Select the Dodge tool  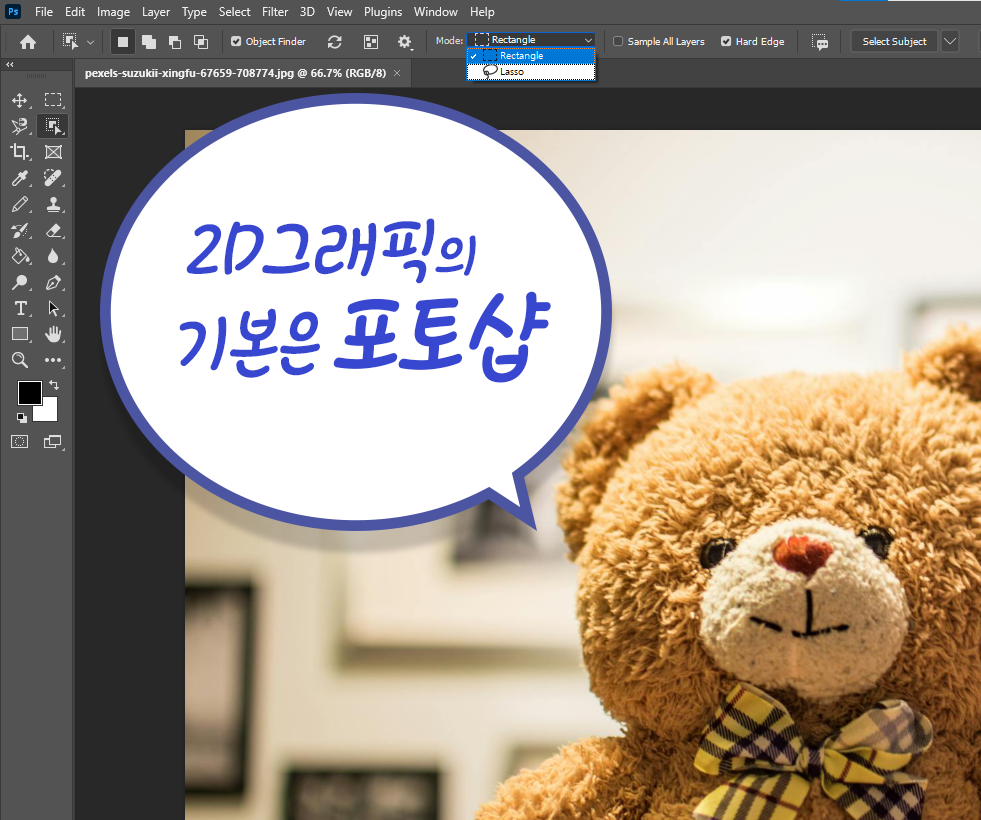(19, 283)
